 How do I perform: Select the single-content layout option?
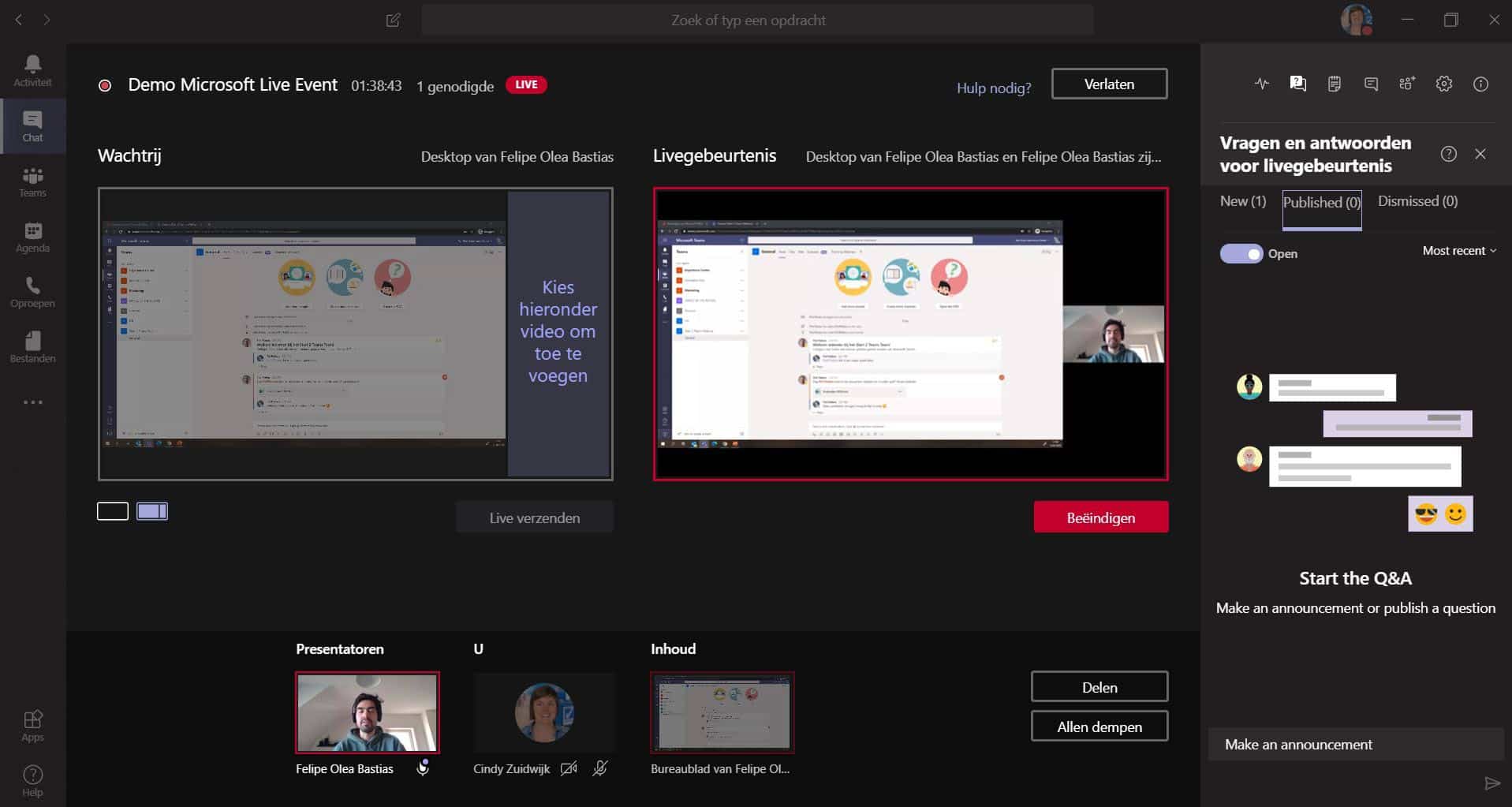113,511
